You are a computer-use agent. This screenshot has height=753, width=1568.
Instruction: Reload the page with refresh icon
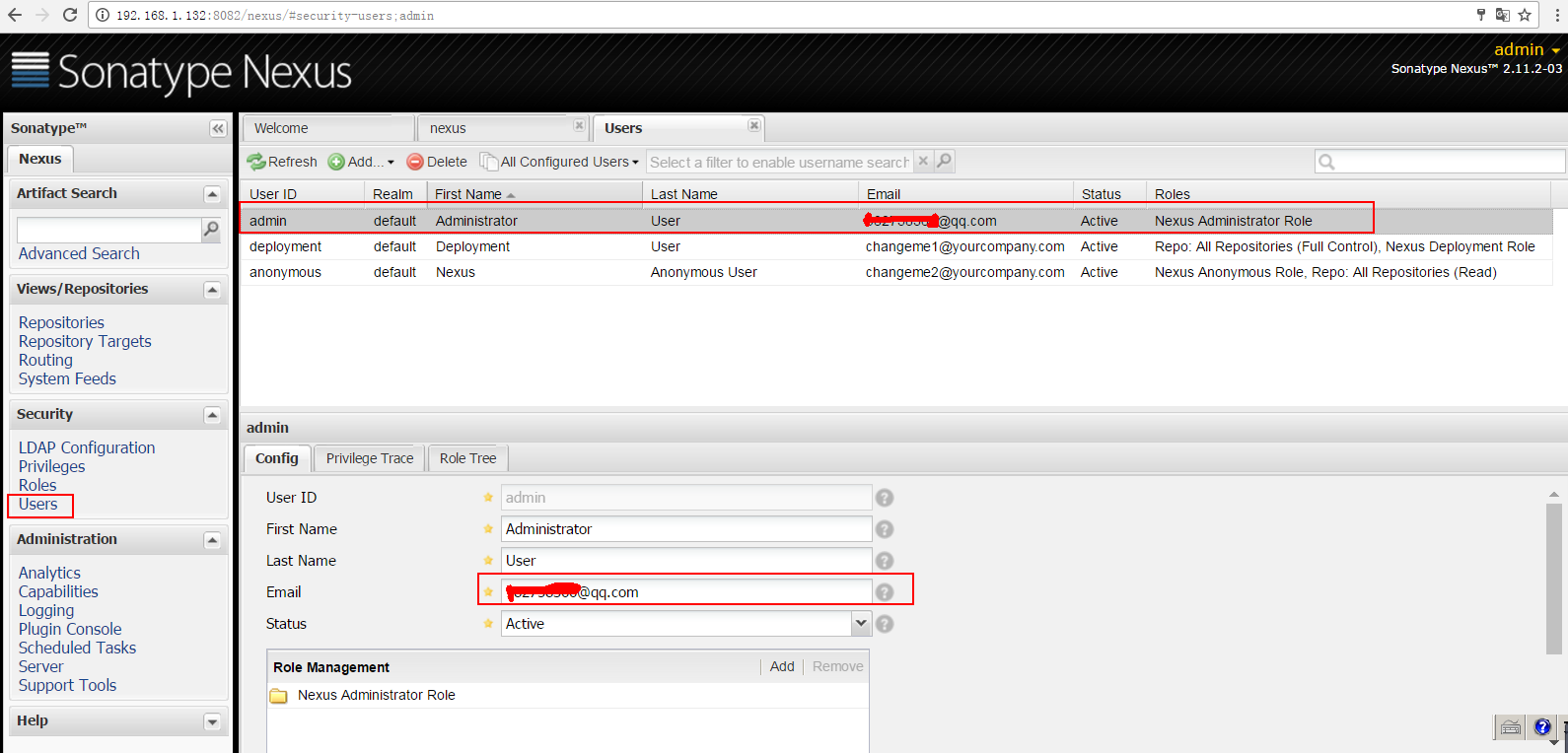click(70, 15)
